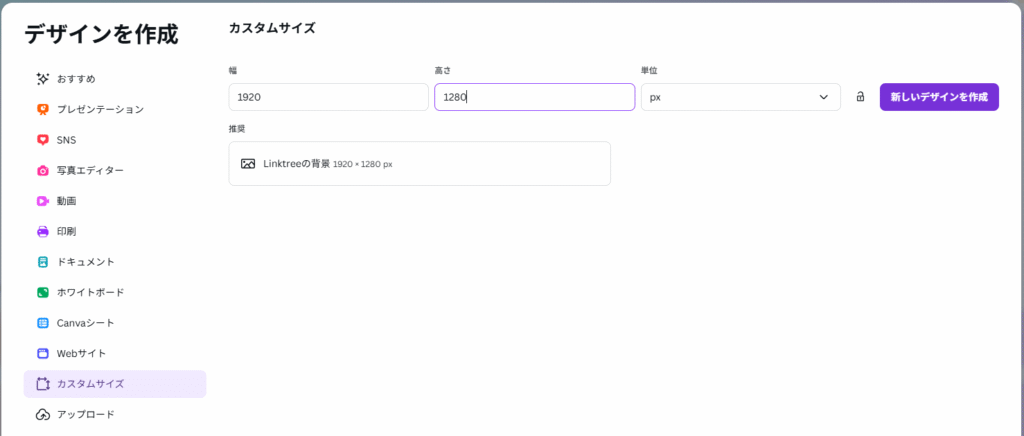Image resolution: width=1024 pixels, height=436 pixels.
Task: Click the Canvaシート grid icon
Action: tap(42, 323)
